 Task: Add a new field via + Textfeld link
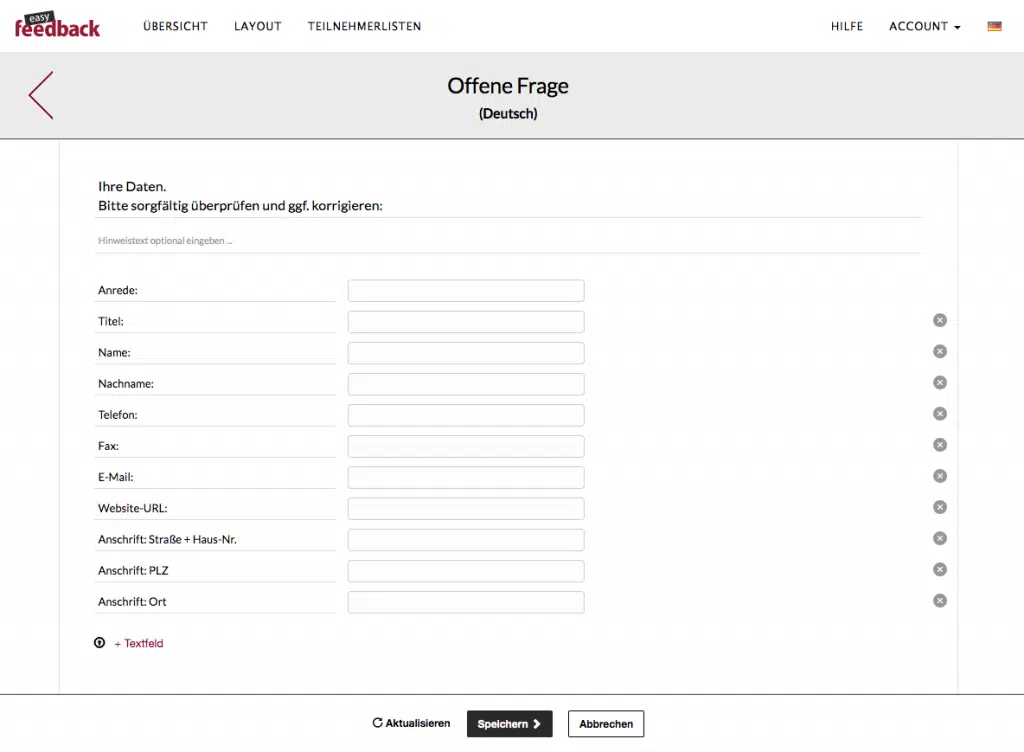pyautogui.click(x=138, y=644)
